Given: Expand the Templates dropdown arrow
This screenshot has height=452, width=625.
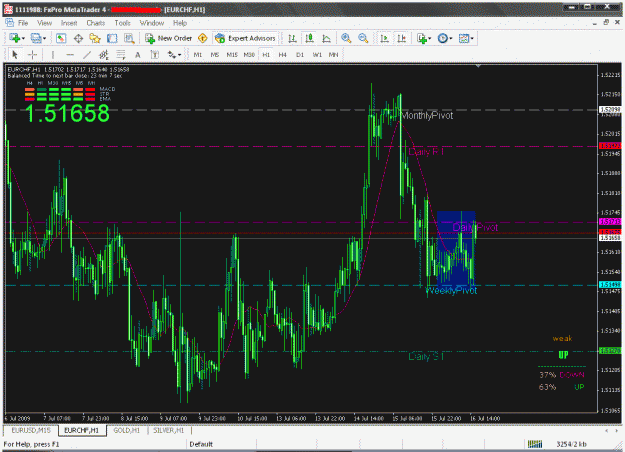Looking at the screenshot, I should click(472, 38).
